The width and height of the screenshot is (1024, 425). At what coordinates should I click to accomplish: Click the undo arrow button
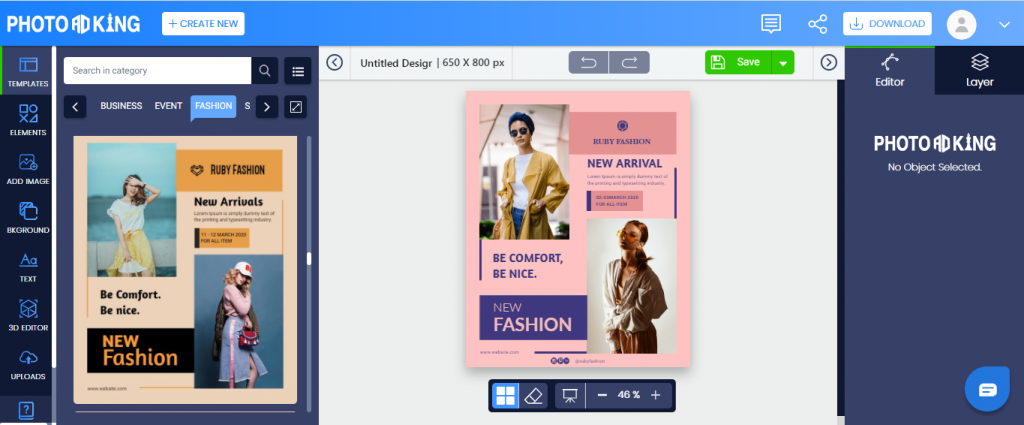(589, 62)
